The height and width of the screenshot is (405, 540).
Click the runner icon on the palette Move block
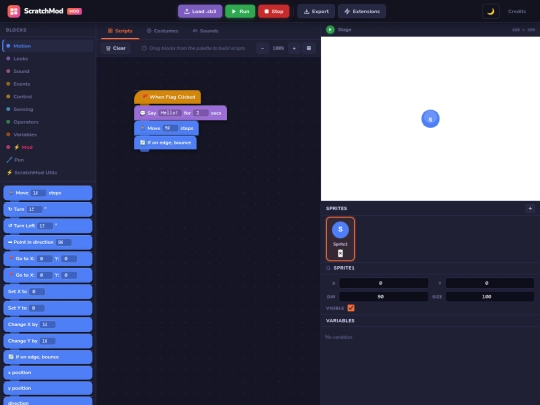click(11, 193)
